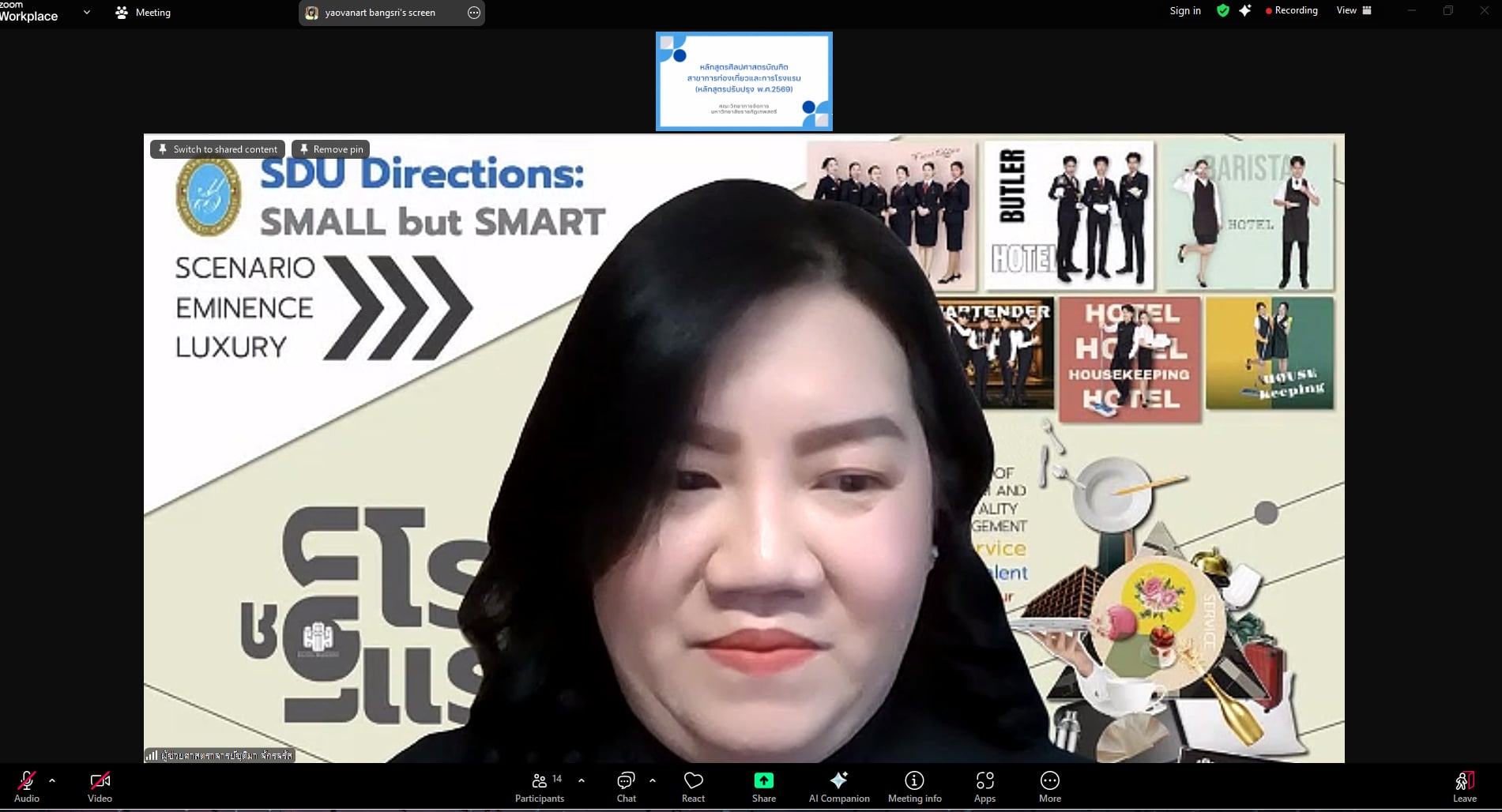Select the shared screen slide thumbnail
Viewport: 1502px width, 812px height.
743,81
